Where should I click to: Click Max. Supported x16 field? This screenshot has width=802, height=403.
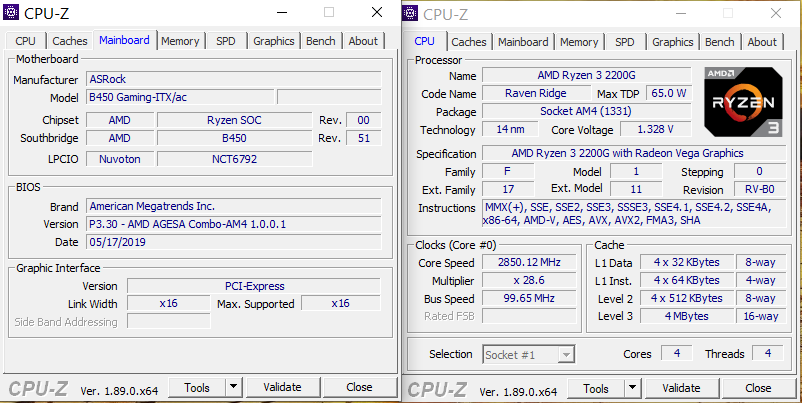tap(341, 303)
